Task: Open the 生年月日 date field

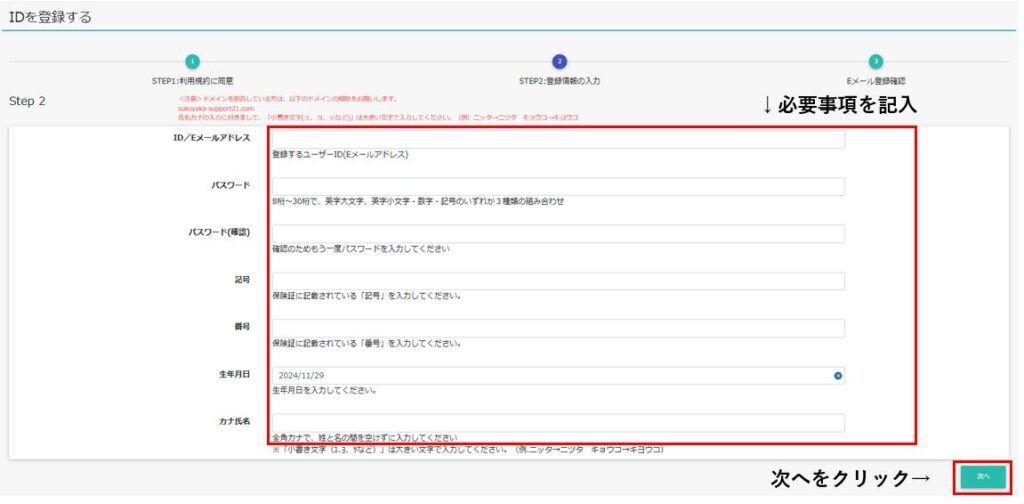Action: (558, 375)
